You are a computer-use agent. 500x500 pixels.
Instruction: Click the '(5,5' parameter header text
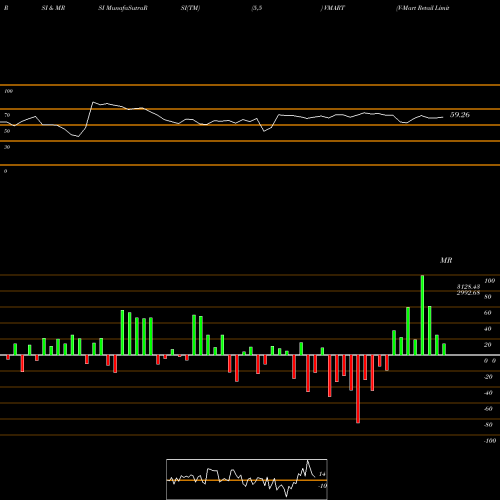(x=257, y=8)
